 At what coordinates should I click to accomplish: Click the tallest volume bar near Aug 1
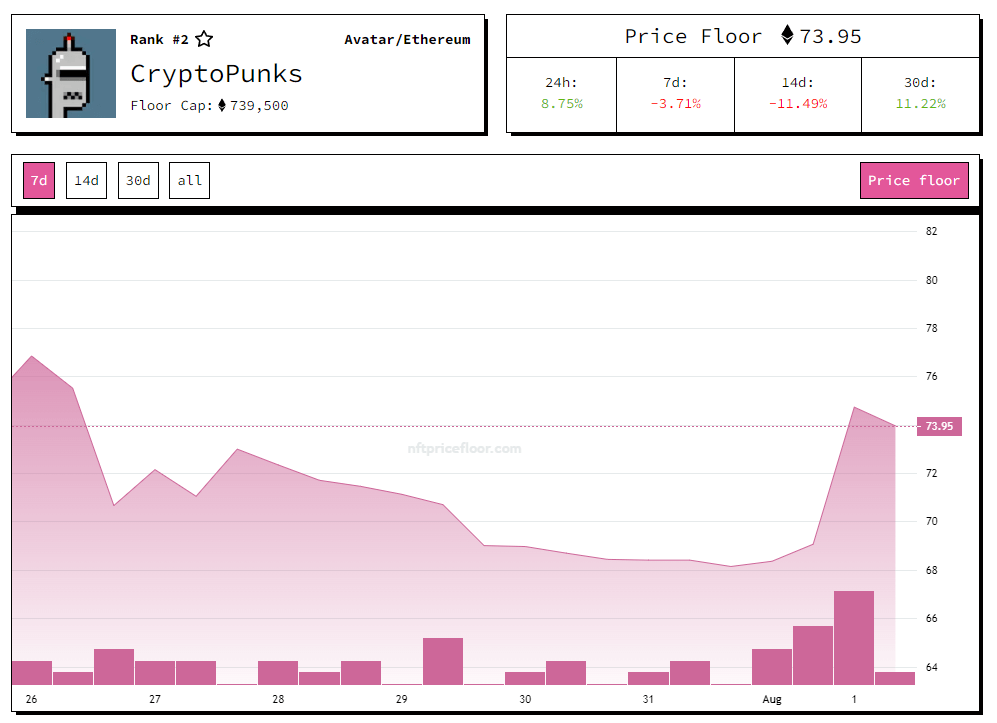pyautogui.click(x=853, y=637)
